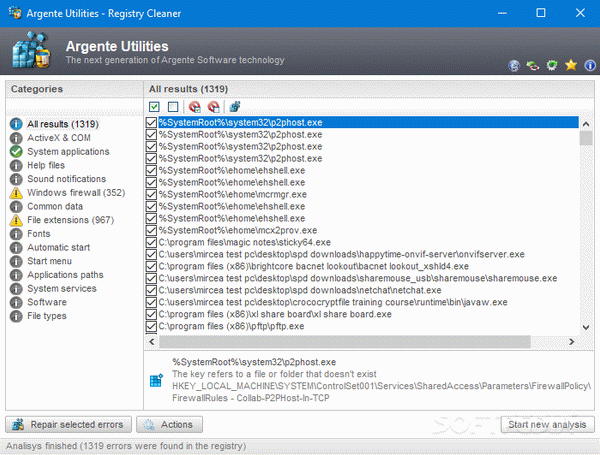
Task: Click the warning icon beside File extensions
Action: 16,220
